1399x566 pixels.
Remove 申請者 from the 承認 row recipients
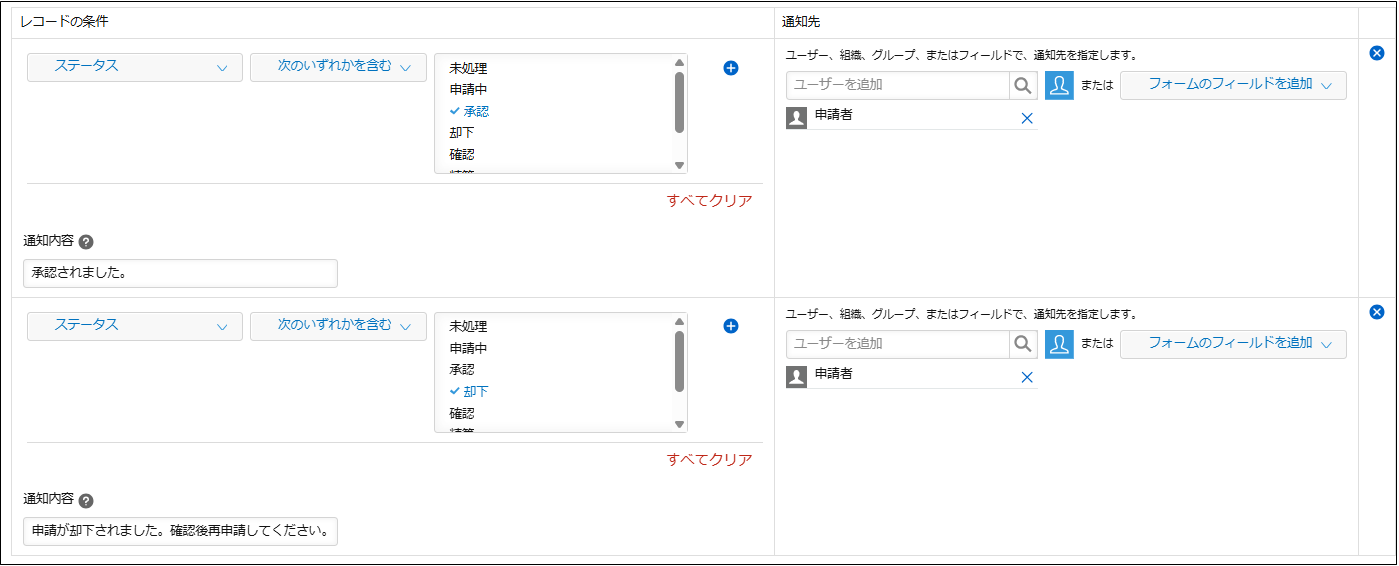tap(1026, 118)
